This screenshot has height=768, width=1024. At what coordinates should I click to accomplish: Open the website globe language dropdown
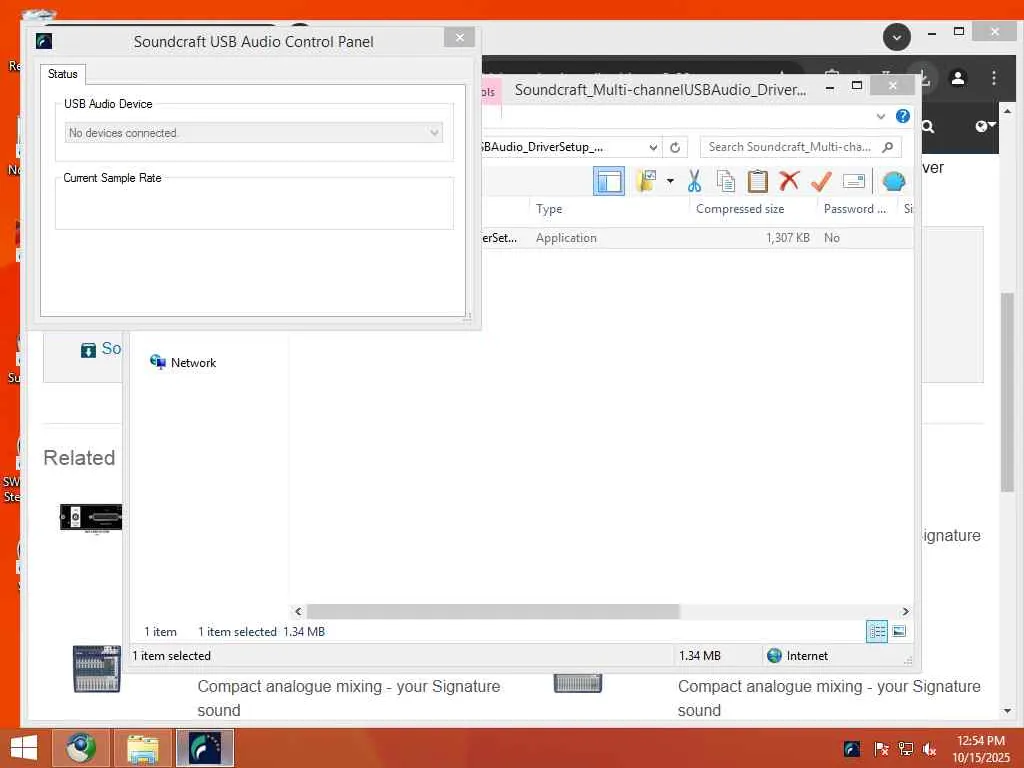985,126
